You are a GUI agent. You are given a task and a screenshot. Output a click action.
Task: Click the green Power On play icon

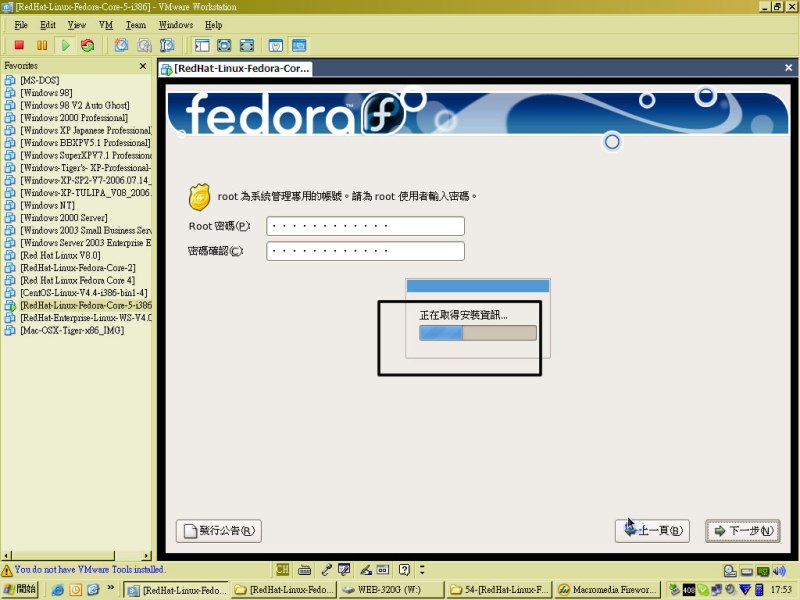tap(65, 45)
